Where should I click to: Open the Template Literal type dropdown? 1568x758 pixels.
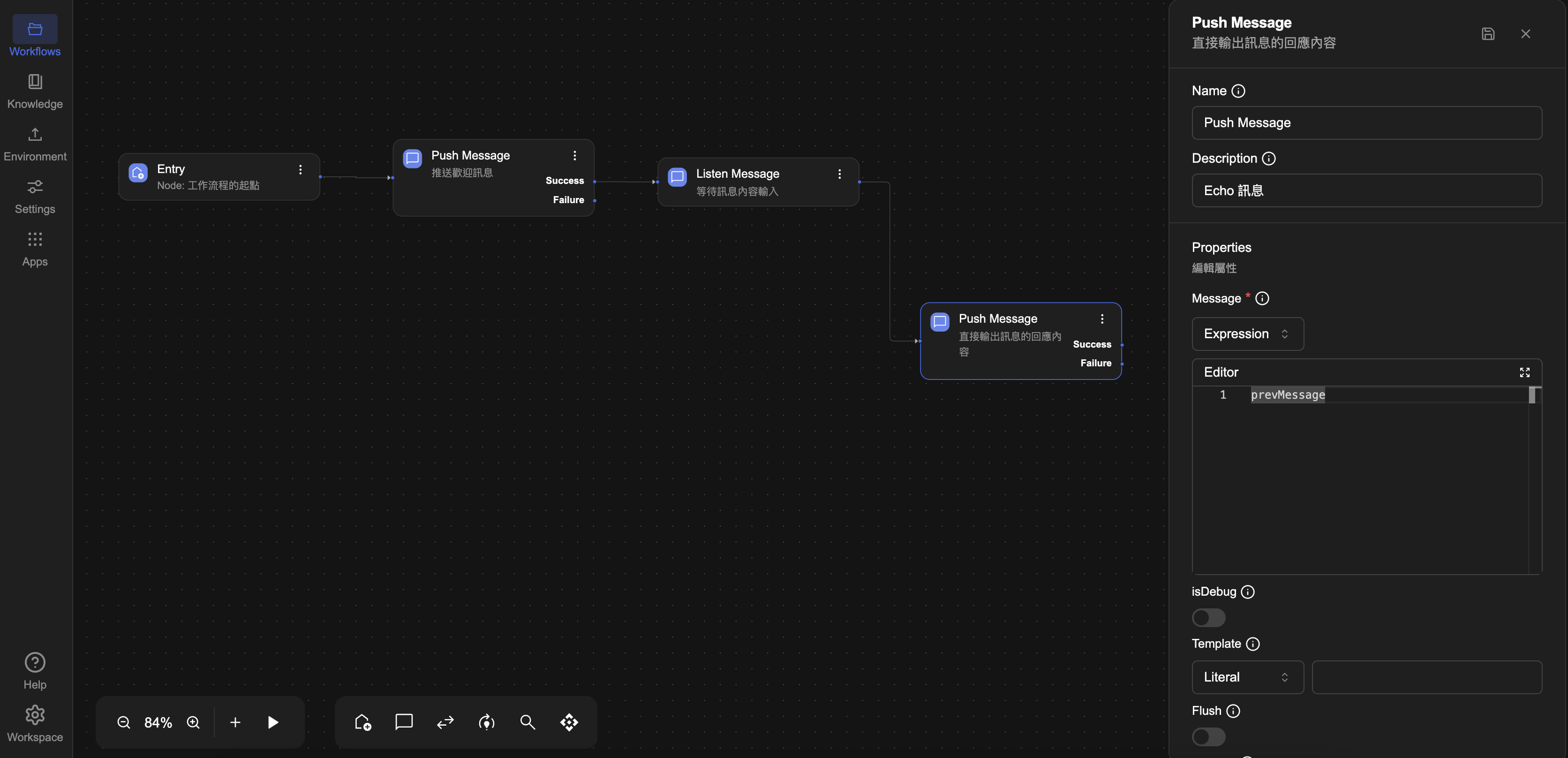tap(1247, 677)
